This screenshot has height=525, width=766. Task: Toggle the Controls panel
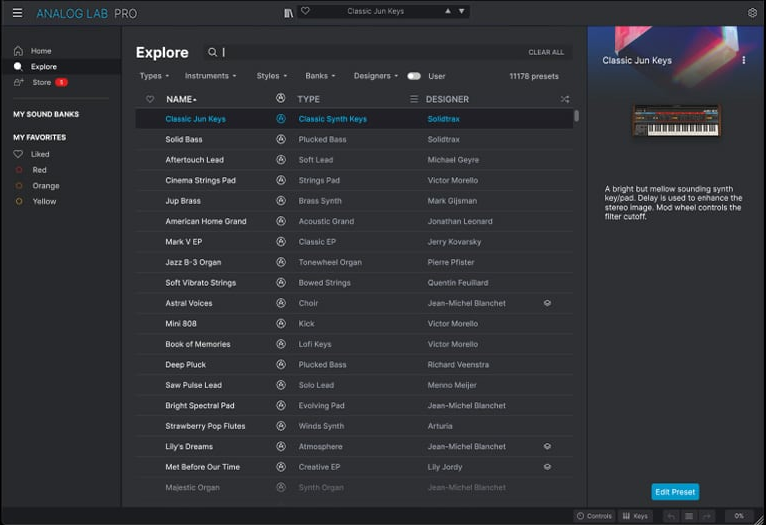pos(594,516)
